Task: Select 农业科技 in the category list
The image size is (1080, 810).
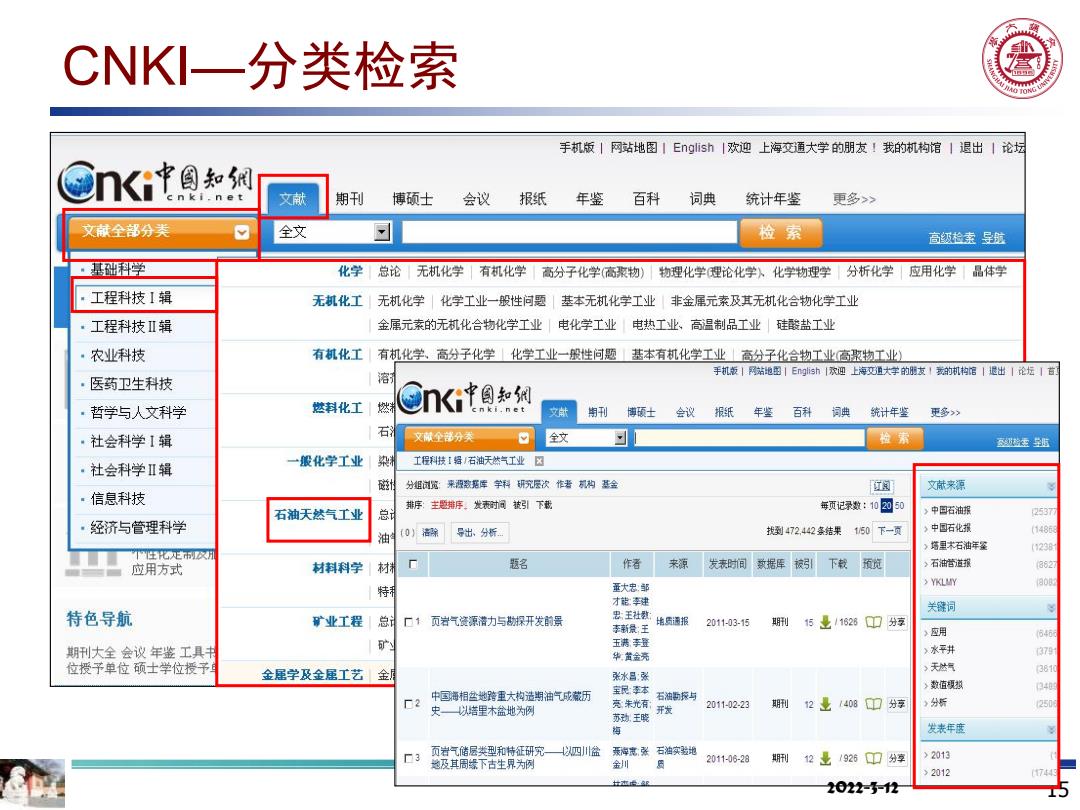Action: pyautogui.click(x=118, y=355)
